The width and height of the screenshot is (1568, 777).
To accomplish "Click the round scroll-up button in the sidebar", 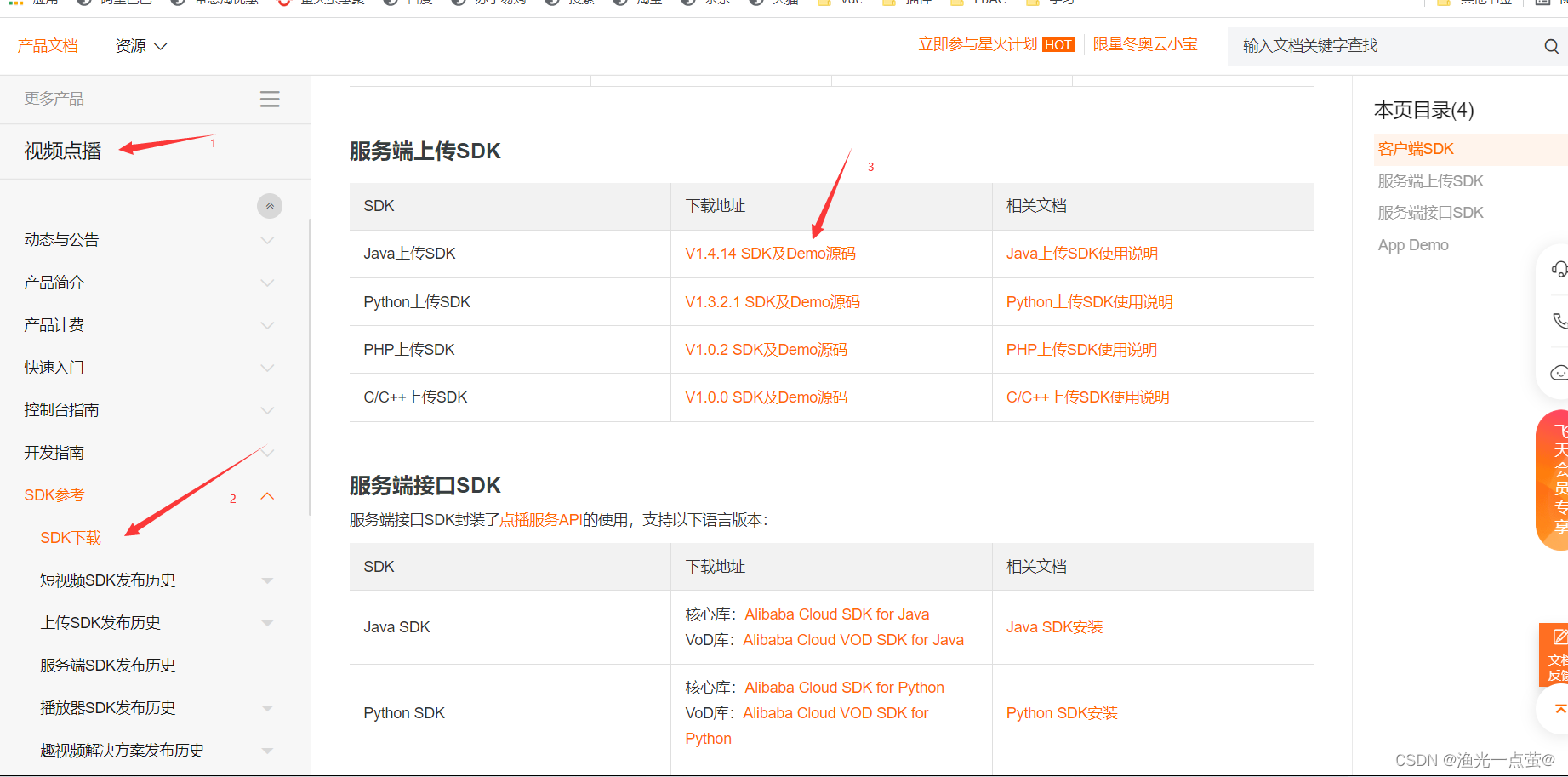I will coord(270,206).
